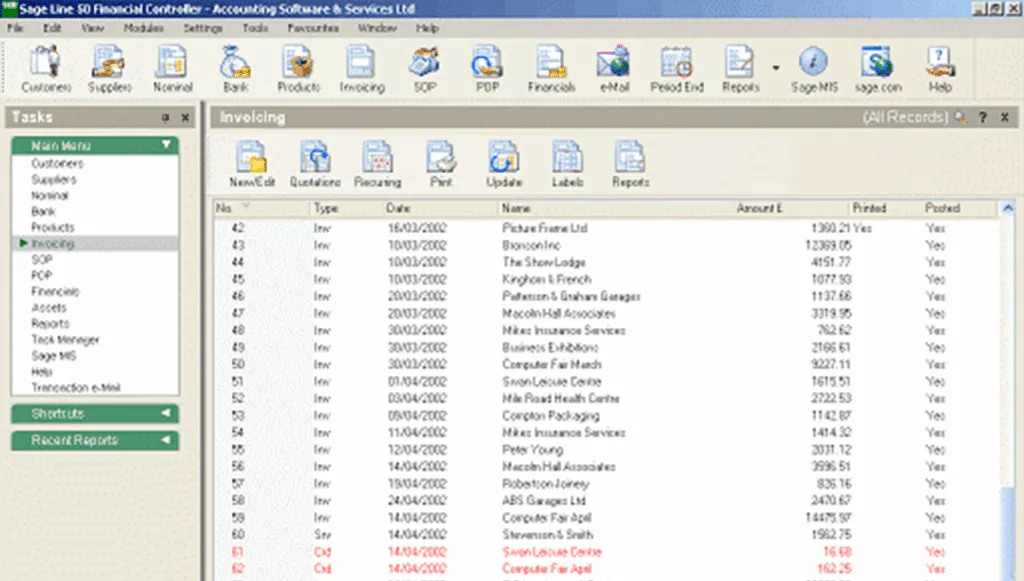Image resolution: width=1024 pixels, height=581 pixels.
Task: Open the Modules menu
Action: pyautogui.click(x=144, y=28)
